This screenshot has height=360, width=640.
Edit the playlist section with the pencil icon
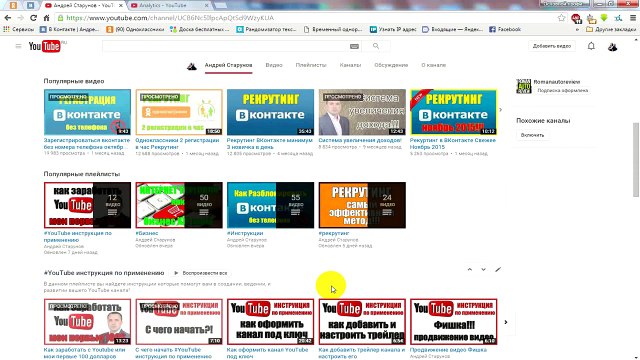[498, 269]
